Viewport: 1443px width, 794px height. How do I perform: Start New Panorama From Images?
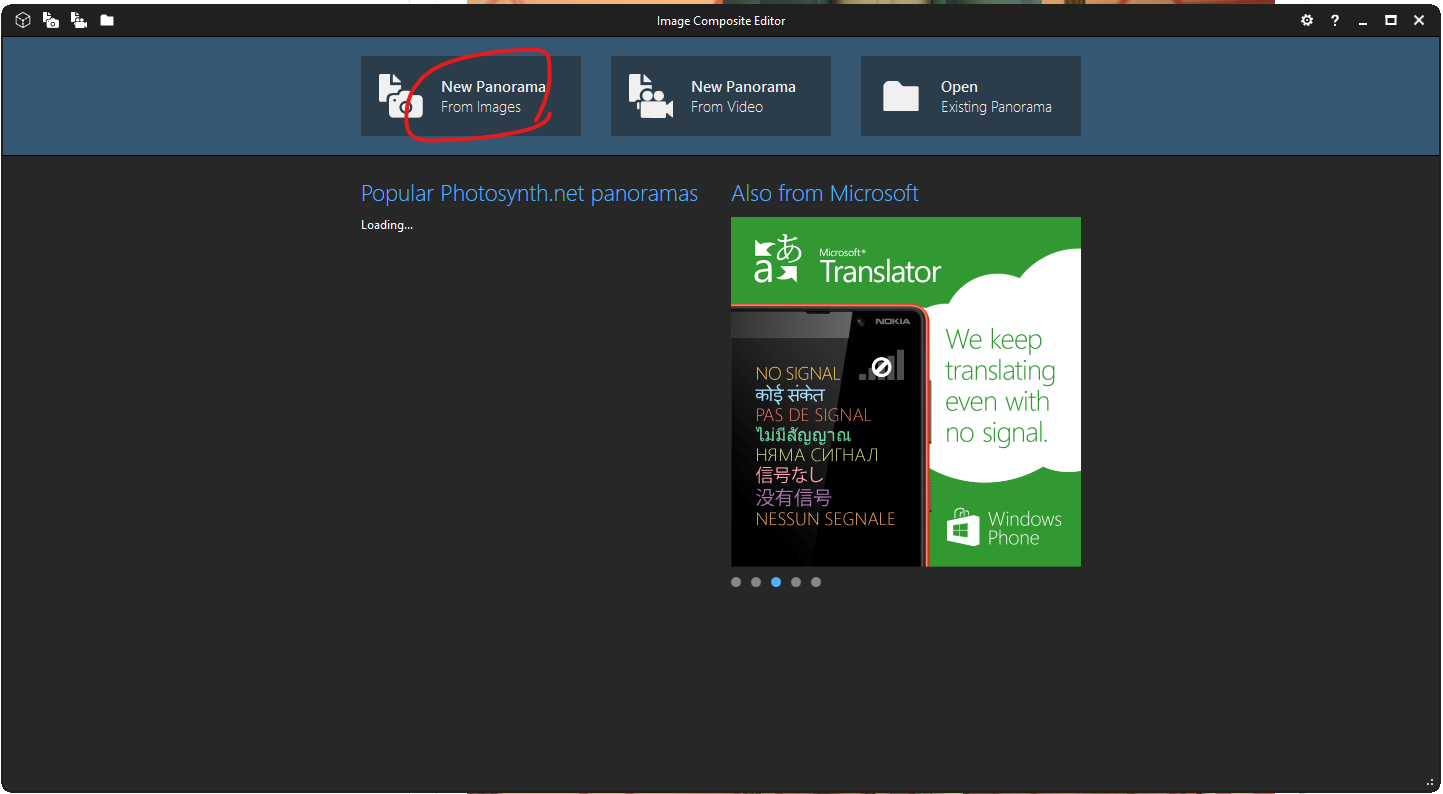point(471,96)
